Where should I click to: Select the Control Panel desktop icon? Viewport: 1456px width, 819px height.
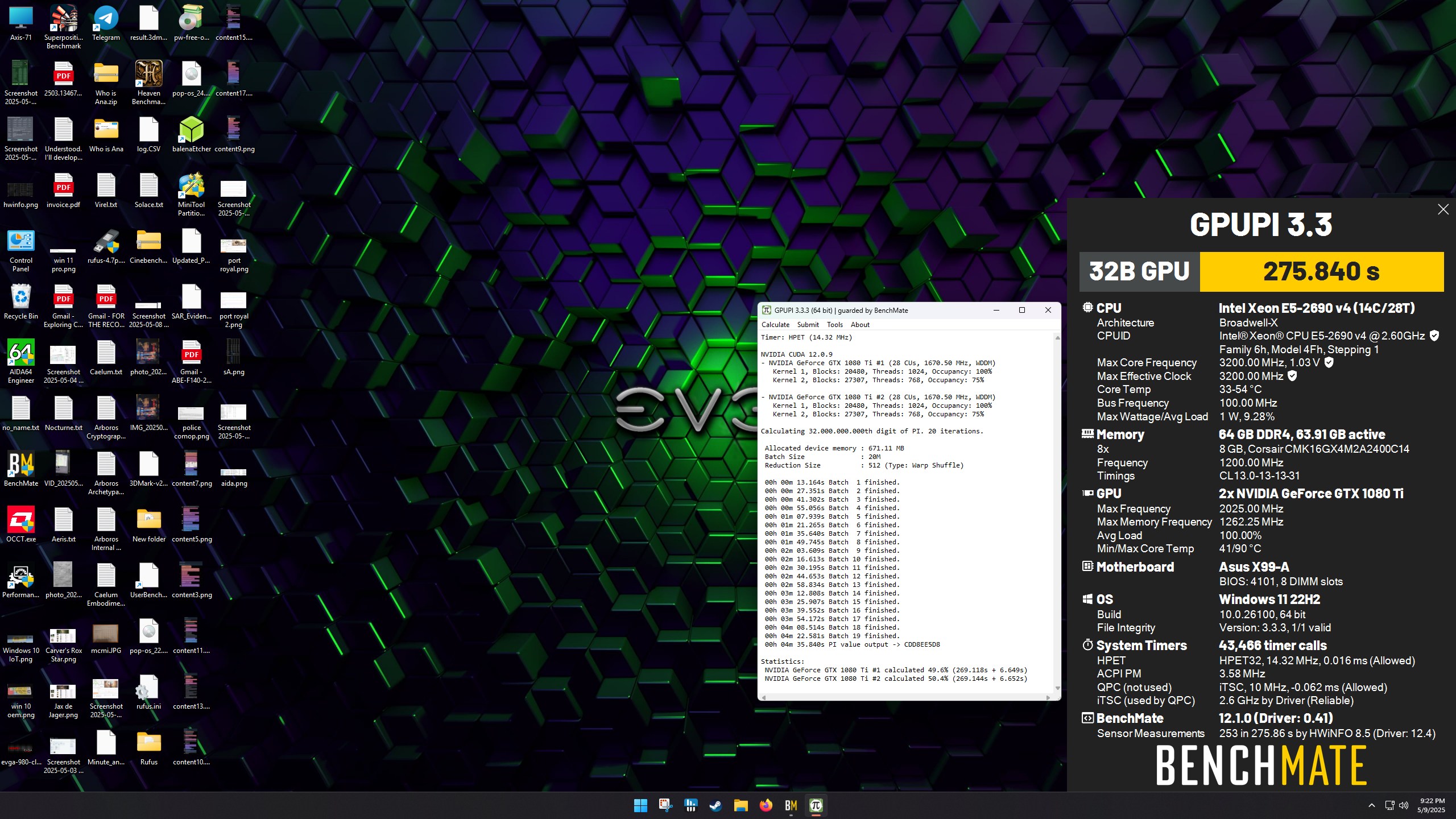(21, 250)
